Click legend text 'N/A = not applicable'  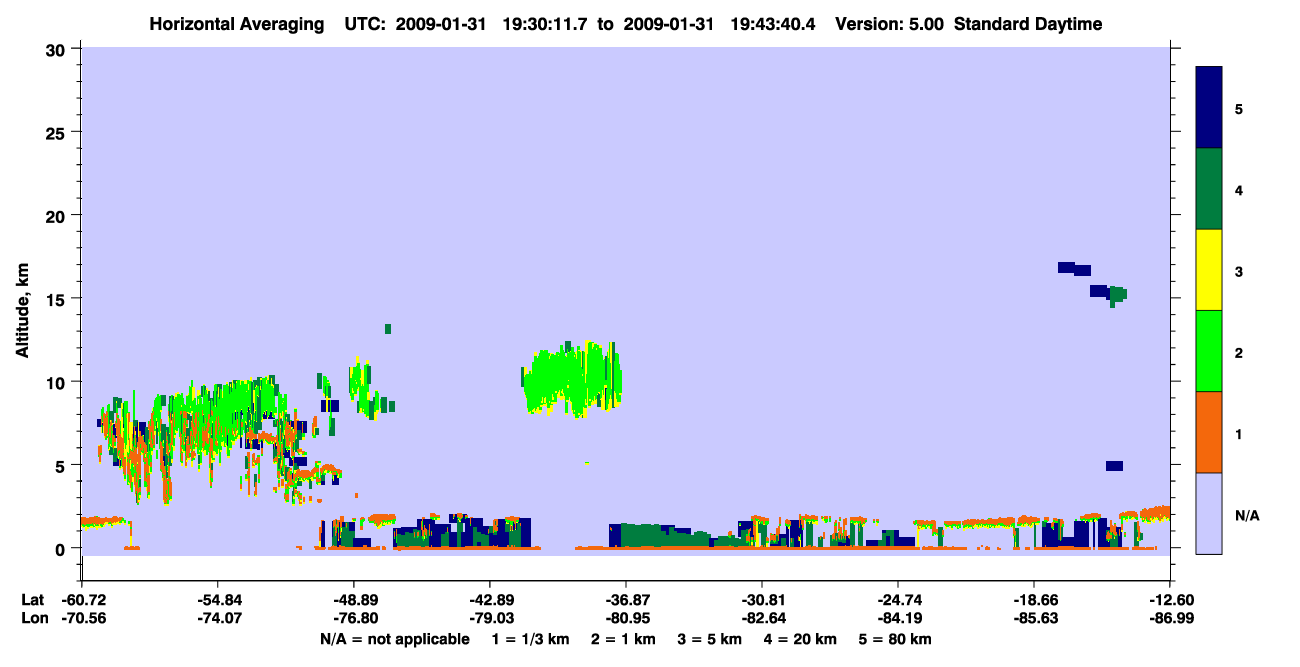pyautogui.click(x=395, y=639)
